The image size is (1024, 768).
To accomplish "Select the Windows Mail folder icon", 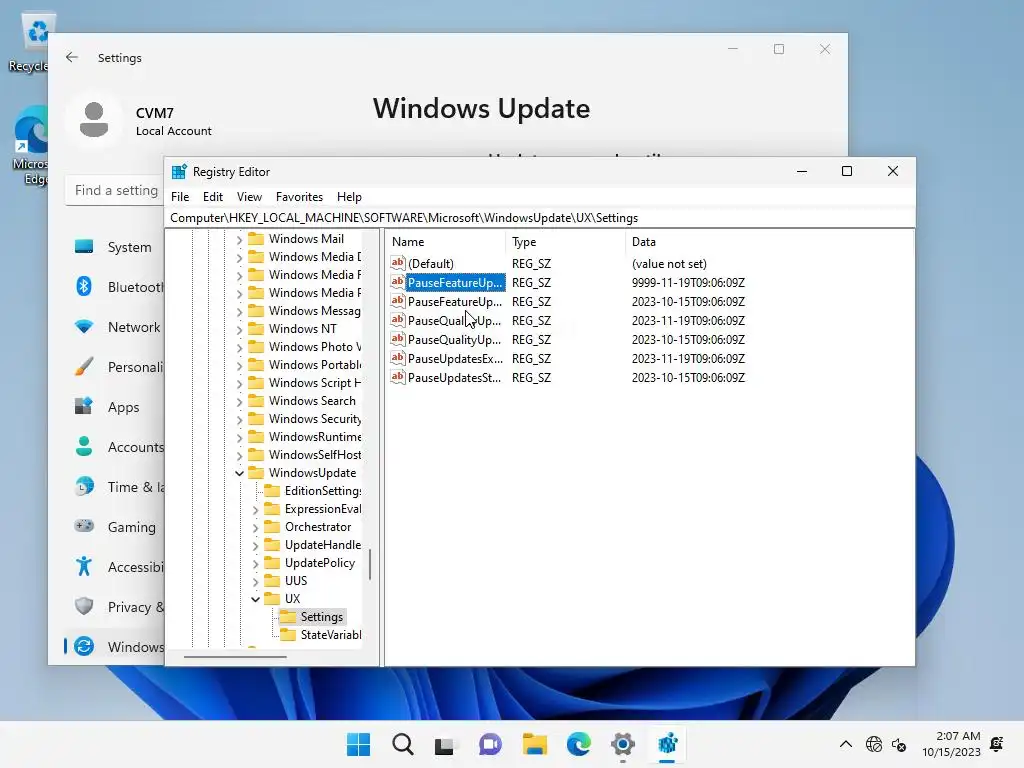I will pyautogui.click(x=256, y=239).
